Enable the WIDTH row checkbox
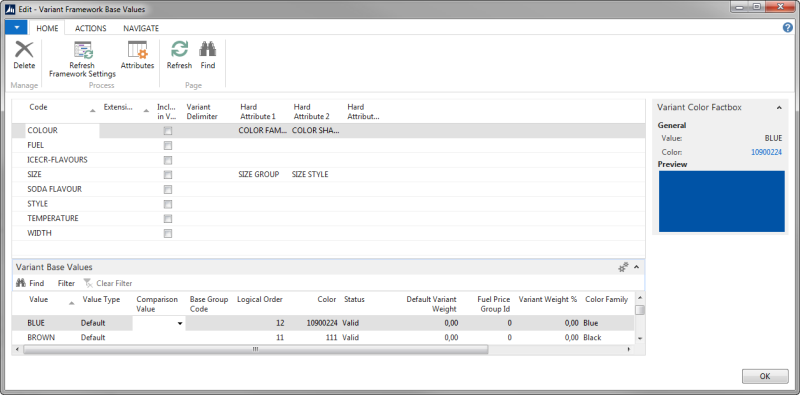Viewport: 800px width, 395px height. click(168, 234)
